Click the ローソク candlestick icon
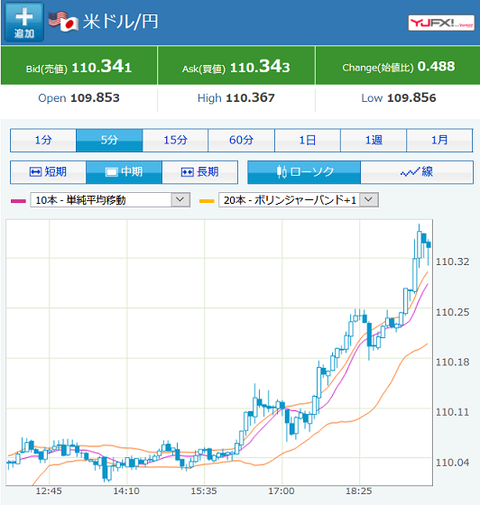 (282, 172)
